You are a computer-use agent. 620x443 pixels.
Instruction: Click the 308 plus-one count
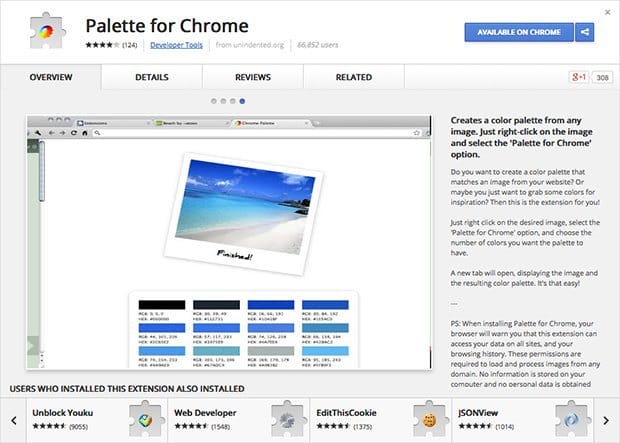point(602,78)
